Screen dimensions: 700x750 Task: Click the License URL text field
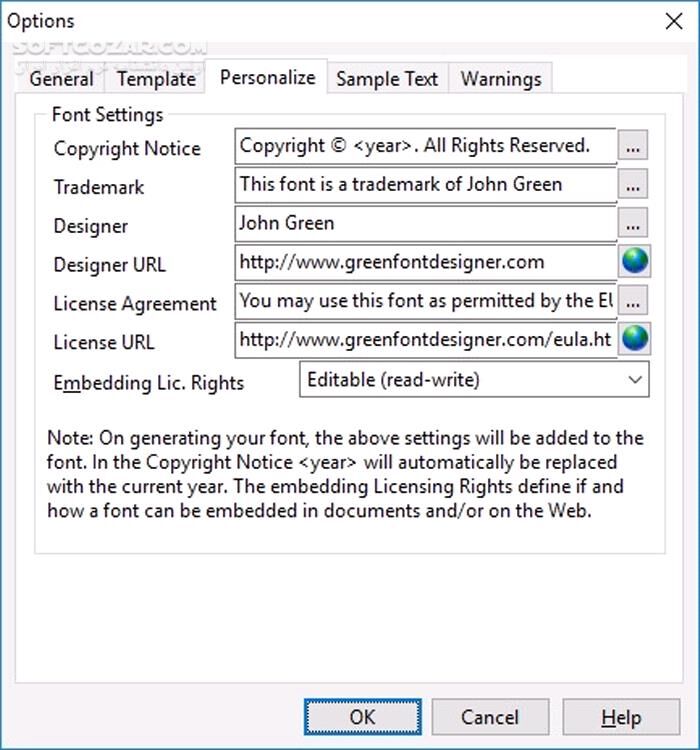(x=425, y=340)
